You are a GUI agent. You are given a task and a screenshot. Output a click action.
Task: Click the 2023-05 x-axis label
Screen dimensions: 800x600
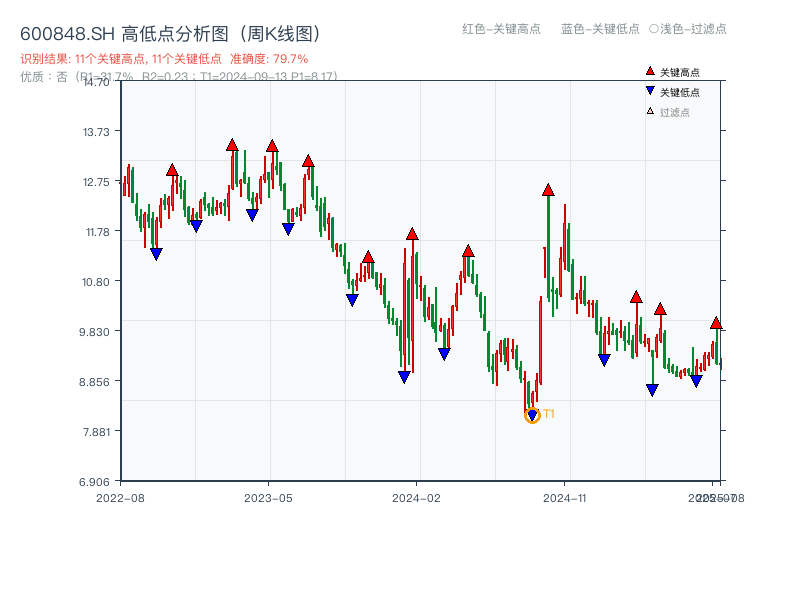click(x=268, y=498)
